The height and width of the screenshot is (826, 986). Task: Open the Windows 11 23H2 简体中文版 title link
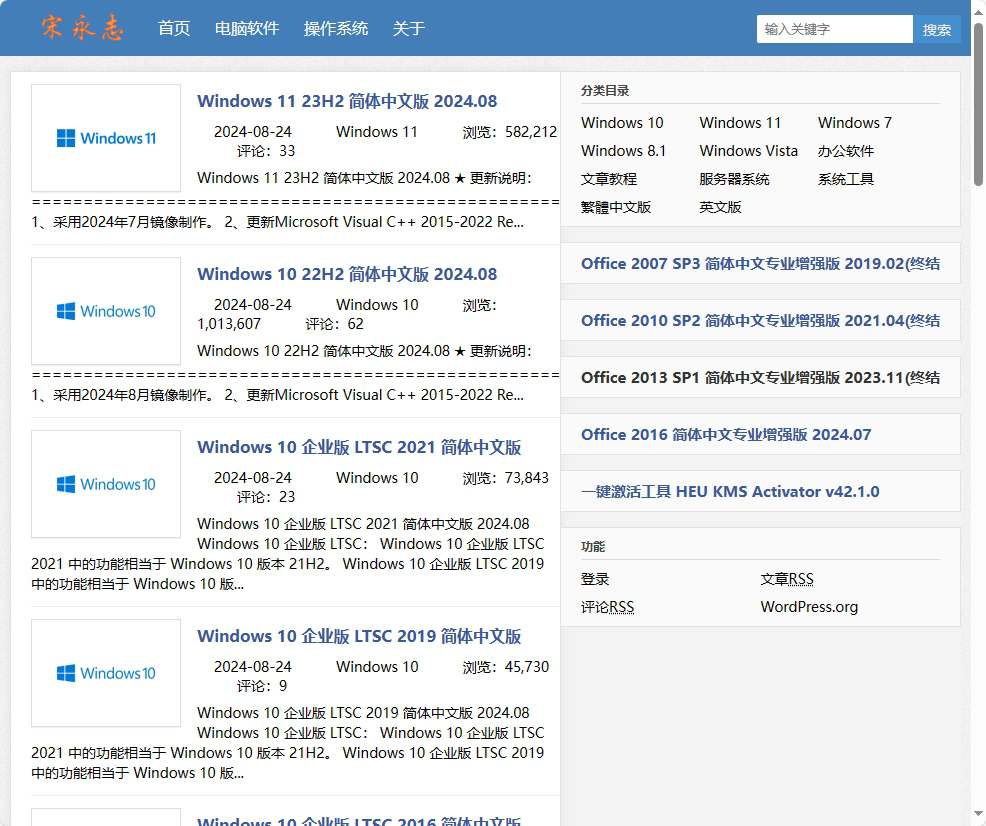pyautogui.click(x=347, y=101)
